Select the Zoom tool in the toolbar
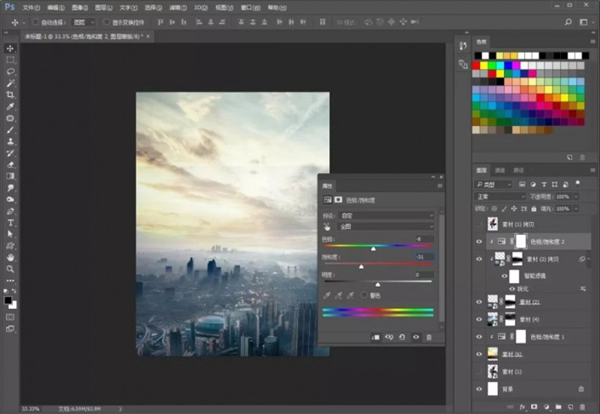 point(10,269)
